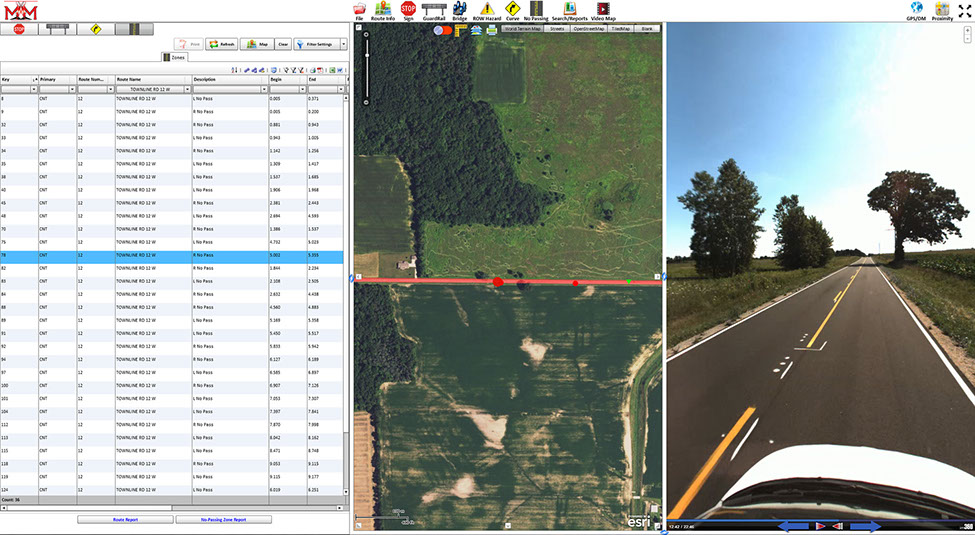Open the GuardRail module in top toolbar
The height and width of the screenshot is (535, 975).
tap(434, 10)
